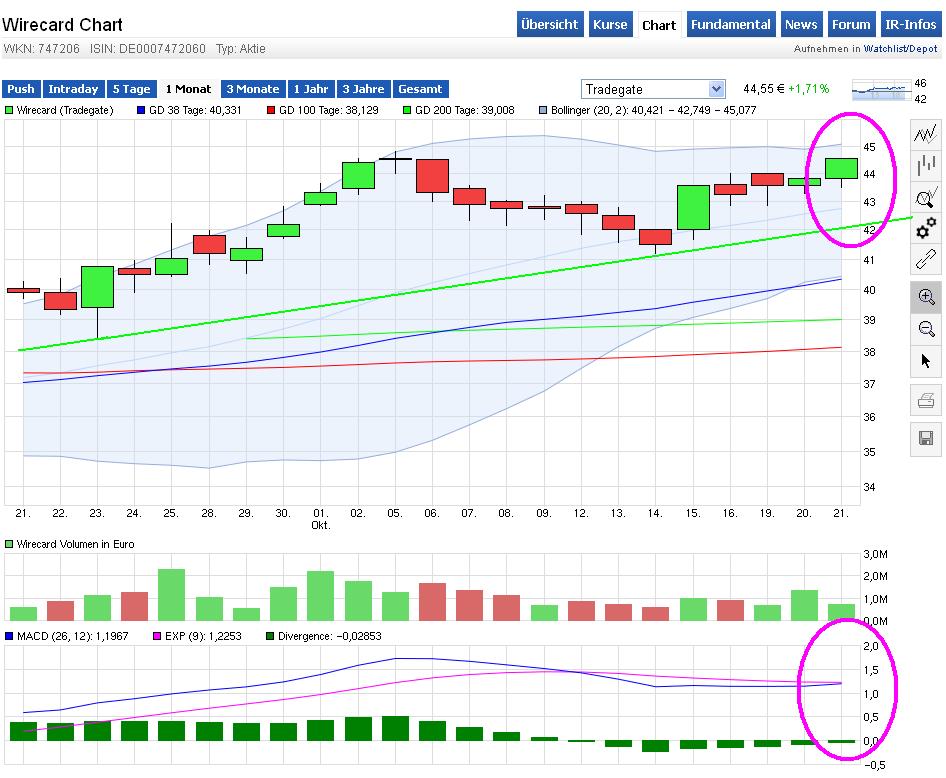
Task: Click the Divergence: −0,02853 label
Action: point(329,636)
